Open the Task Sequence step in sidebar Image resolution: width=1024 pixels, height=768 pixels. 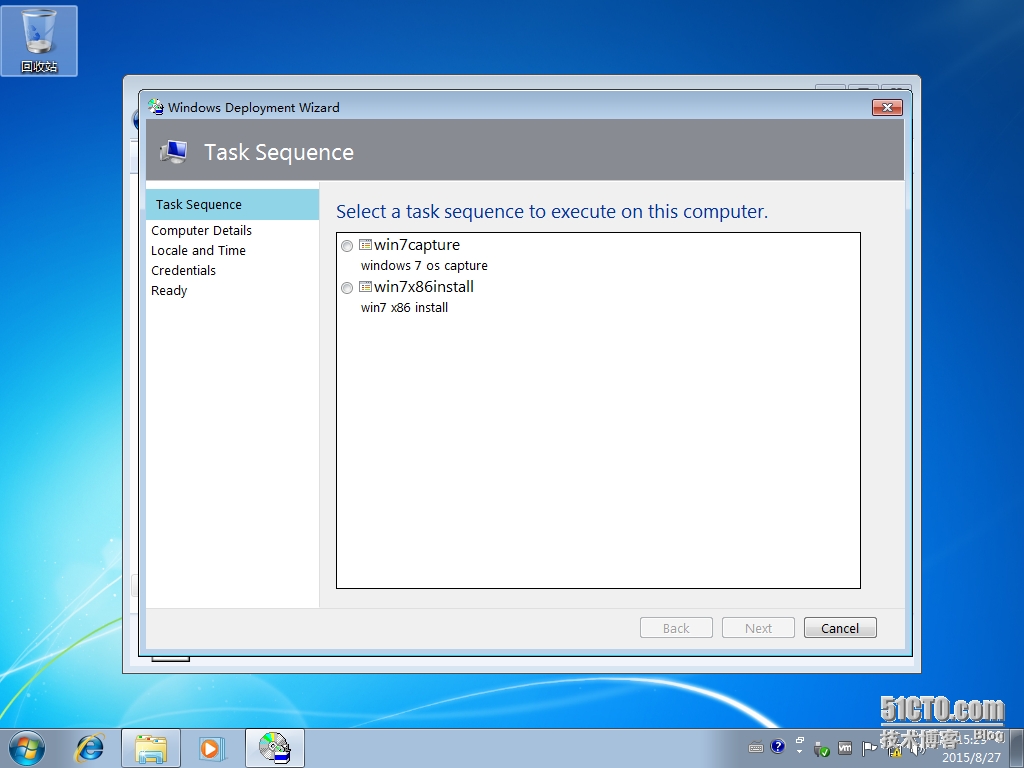coord(232,204)
